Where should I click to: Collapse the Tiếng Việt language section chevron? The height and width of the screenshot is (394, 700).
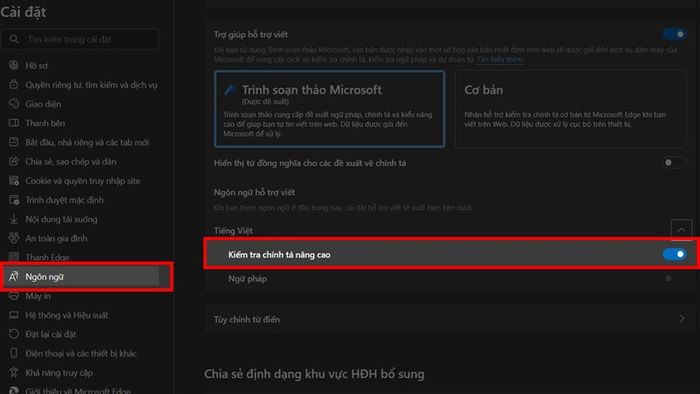[681, 230]
